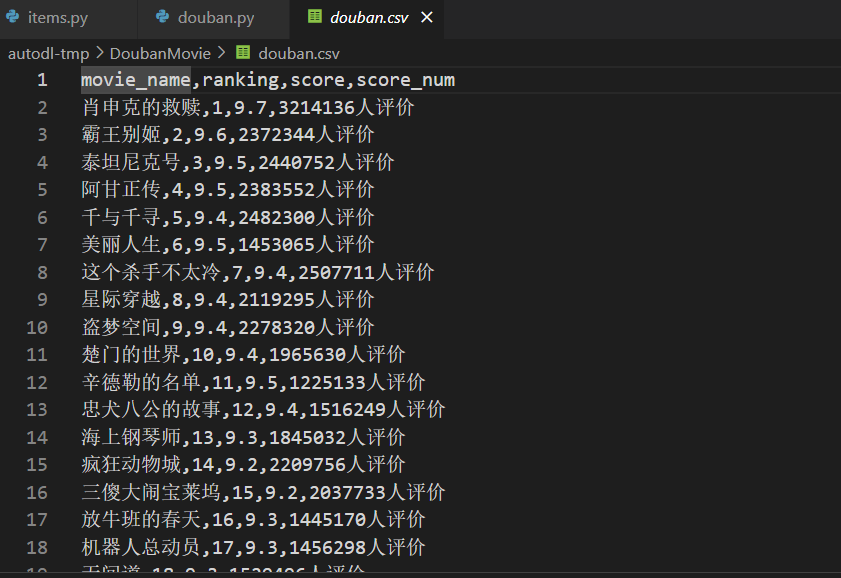Screen dimensions: 841x578
Task: Click line number 1 in the gutter
Action: (42, 80)
